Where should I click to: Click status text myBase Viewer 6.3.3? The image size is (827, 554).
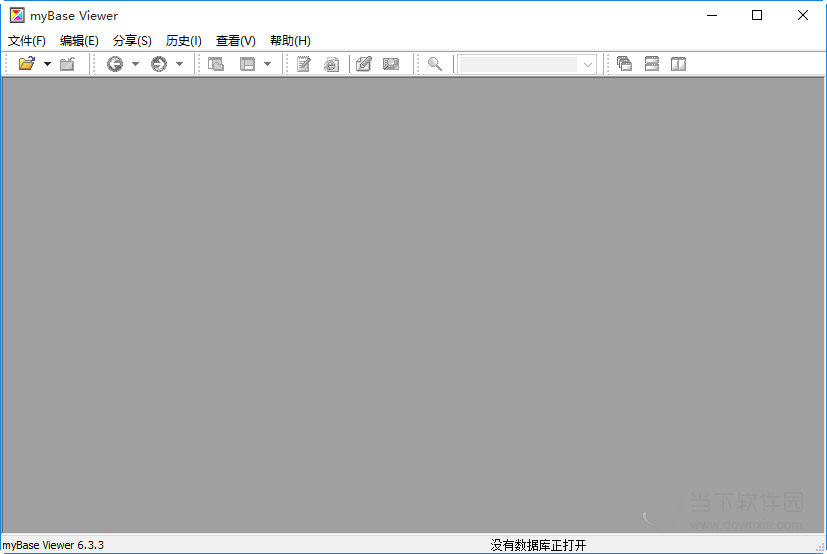pos(53,545)
